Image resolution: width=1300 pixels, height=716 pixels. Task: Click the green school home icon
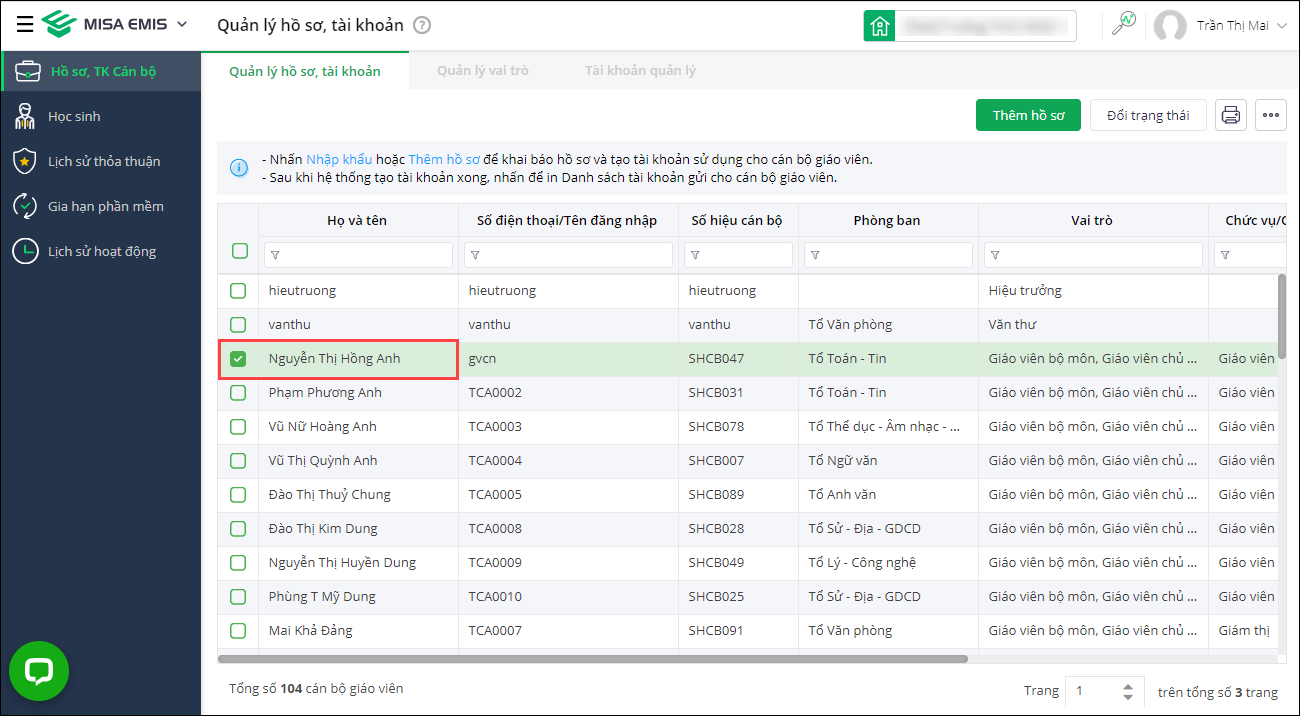click(x=879, y=26)
